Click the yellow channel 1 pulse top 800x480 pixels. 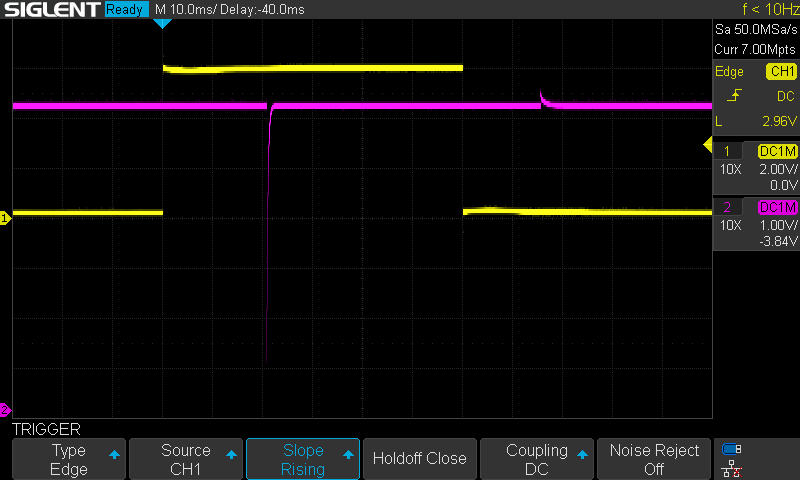(x=313, y=68)
